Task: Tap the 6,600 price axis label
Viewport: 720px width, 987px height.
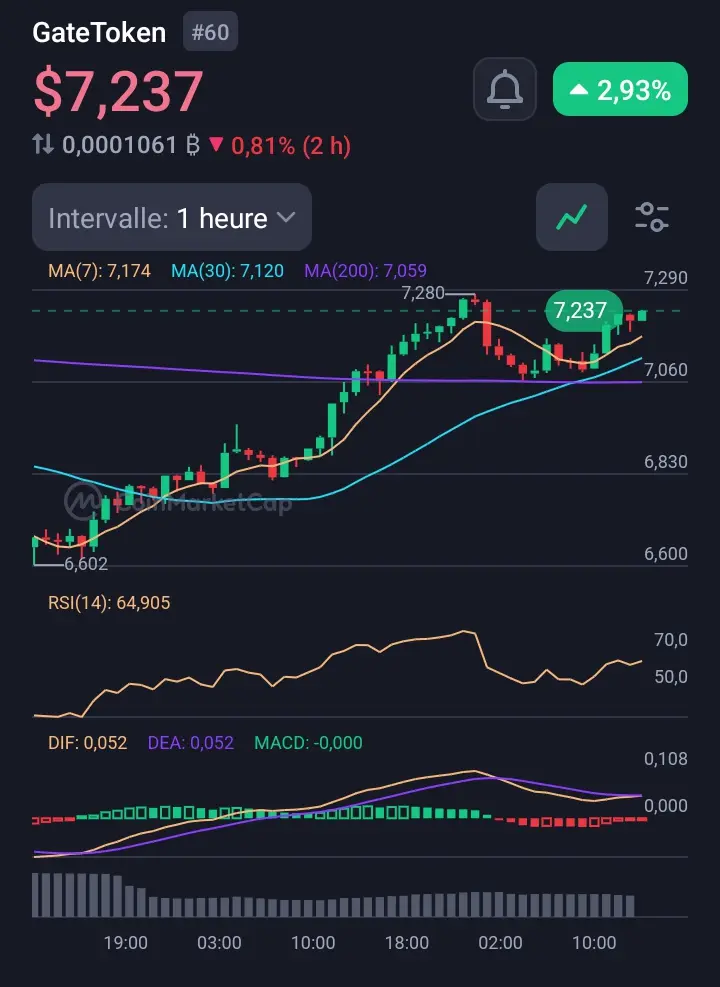Action: click(x=666, y=554)
